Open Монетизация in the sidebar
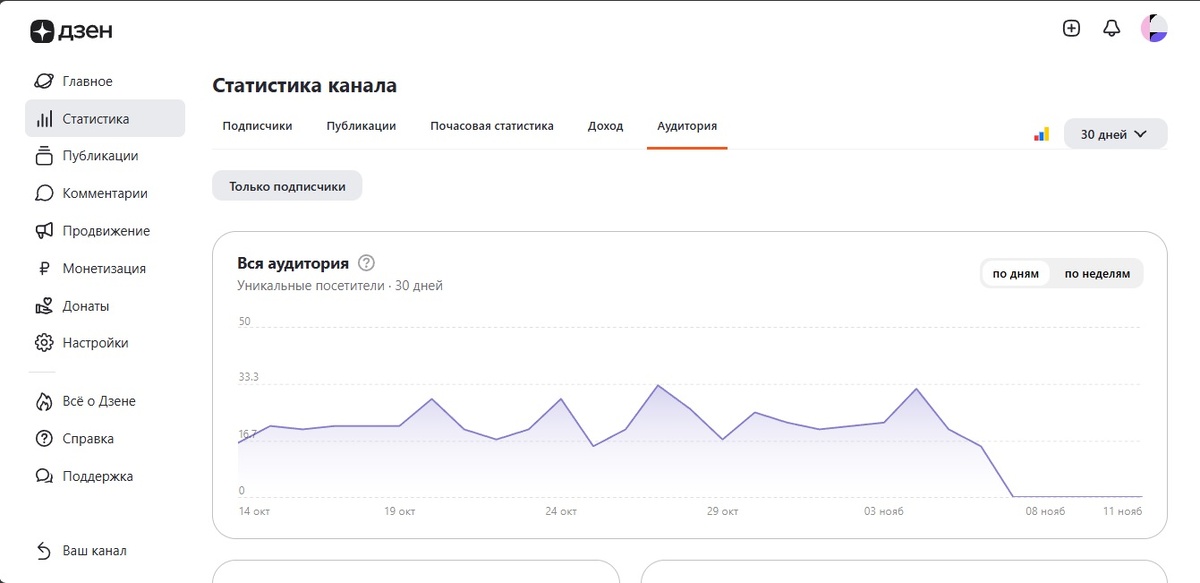The width and height of the screenshot is (1200, 583). 105,268
